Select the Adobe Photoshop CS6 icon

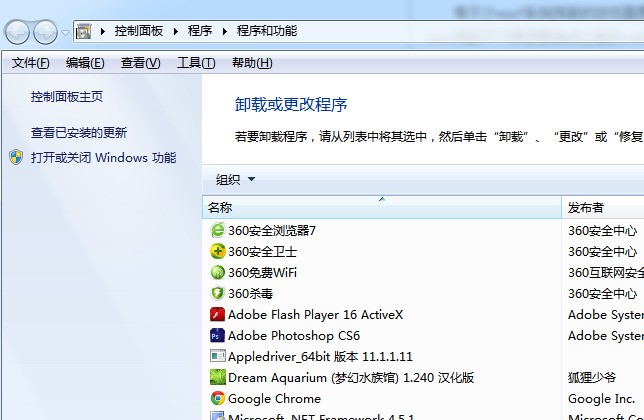click(217, 335)
